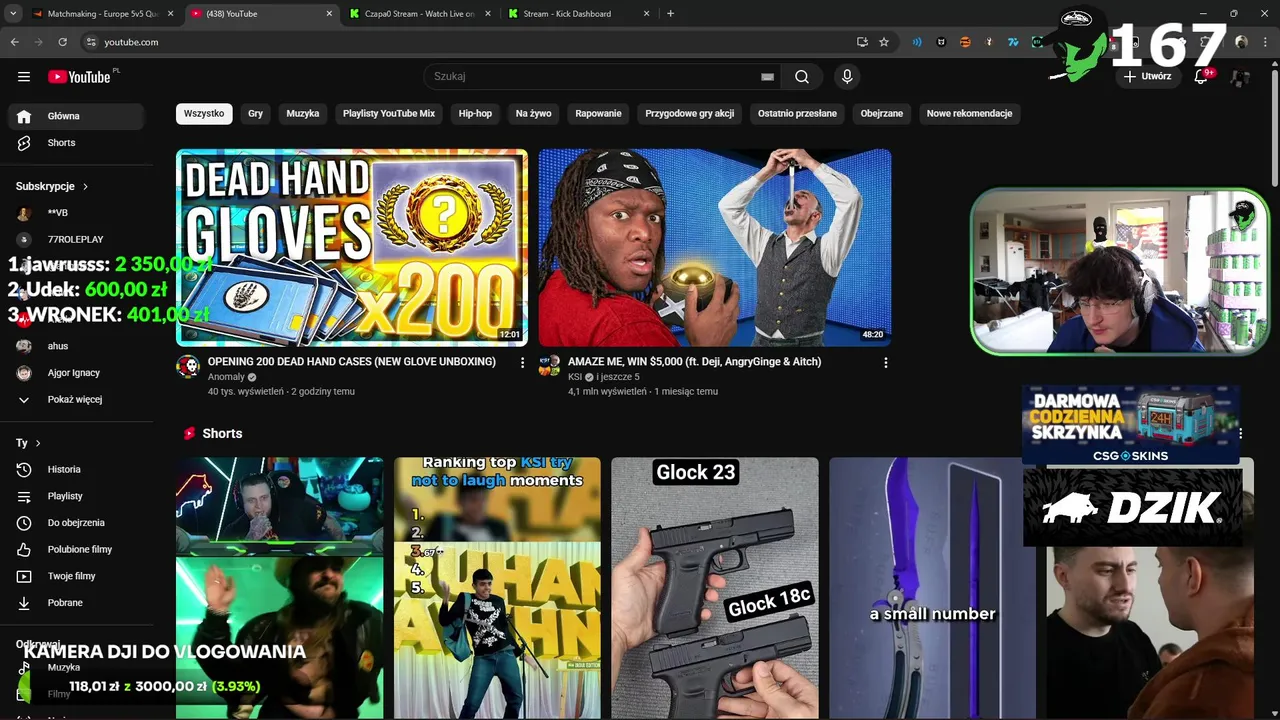Bookmark this page with star icon
This screenshot has width=1280, height=720.
[884, 42]
